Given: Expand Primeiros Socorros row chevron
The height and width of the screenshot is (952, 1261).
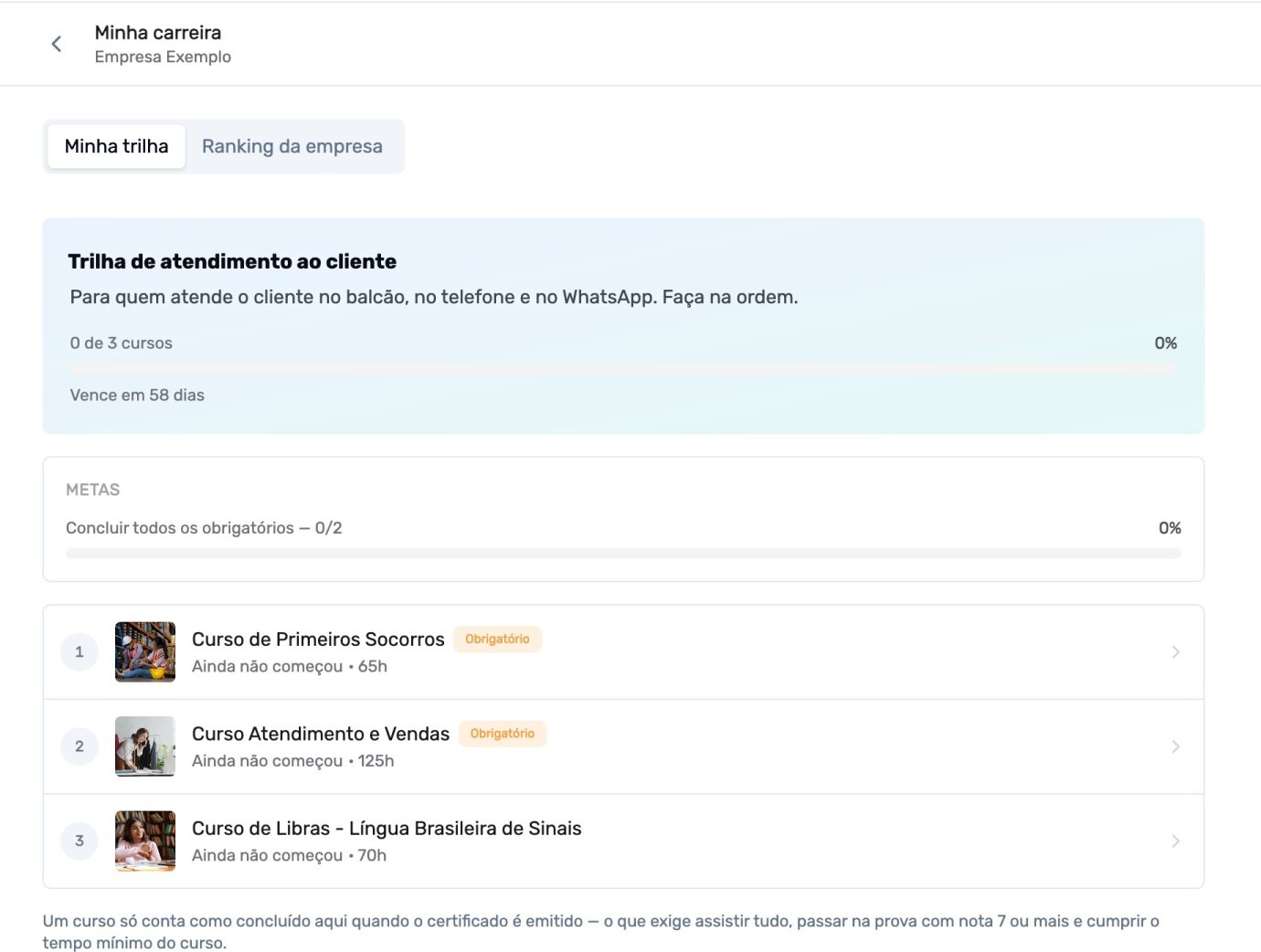Looking at the screenshot, I should coord(1176,652).
